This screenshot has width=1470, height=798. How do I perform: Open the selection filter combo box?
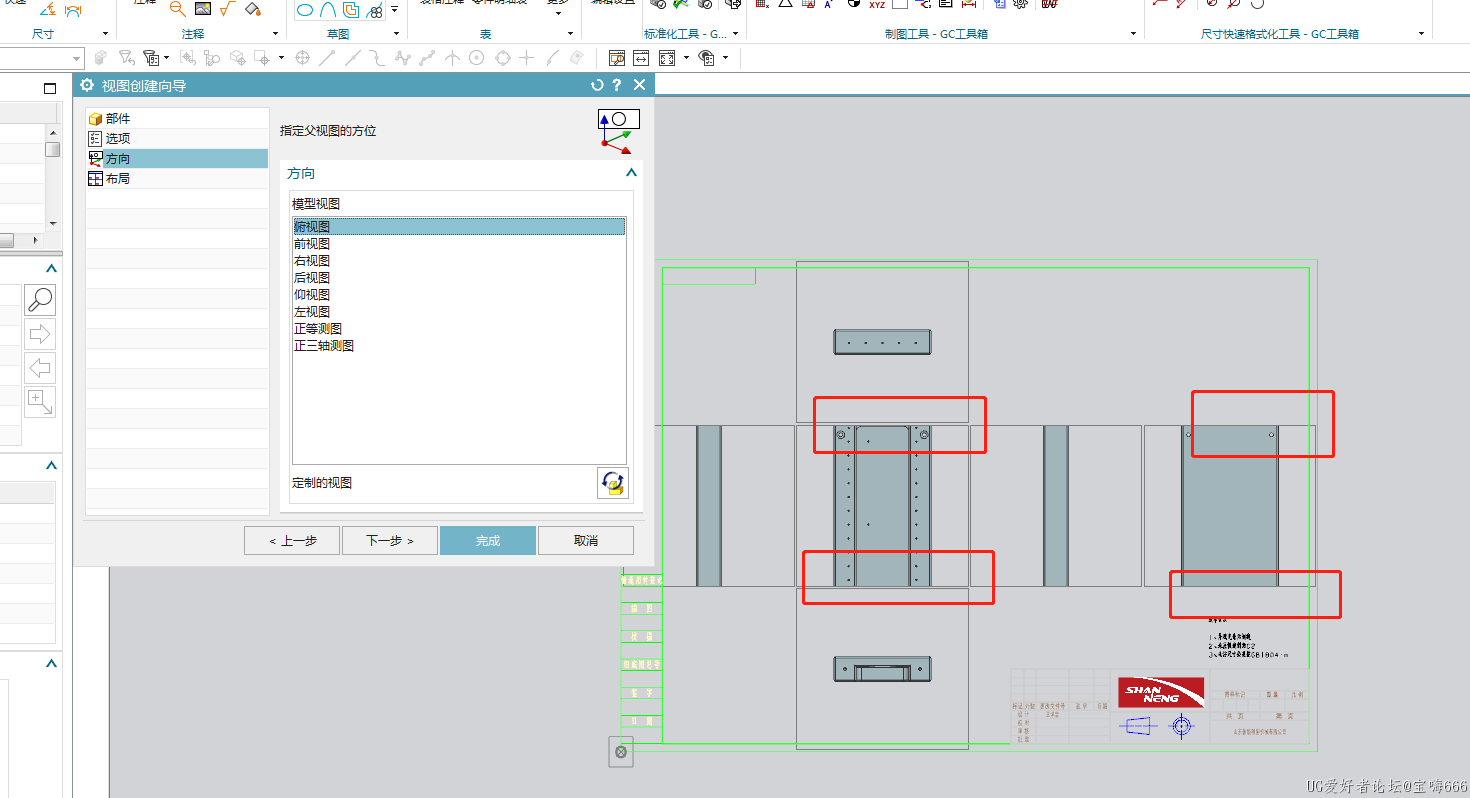click(41, 58)
